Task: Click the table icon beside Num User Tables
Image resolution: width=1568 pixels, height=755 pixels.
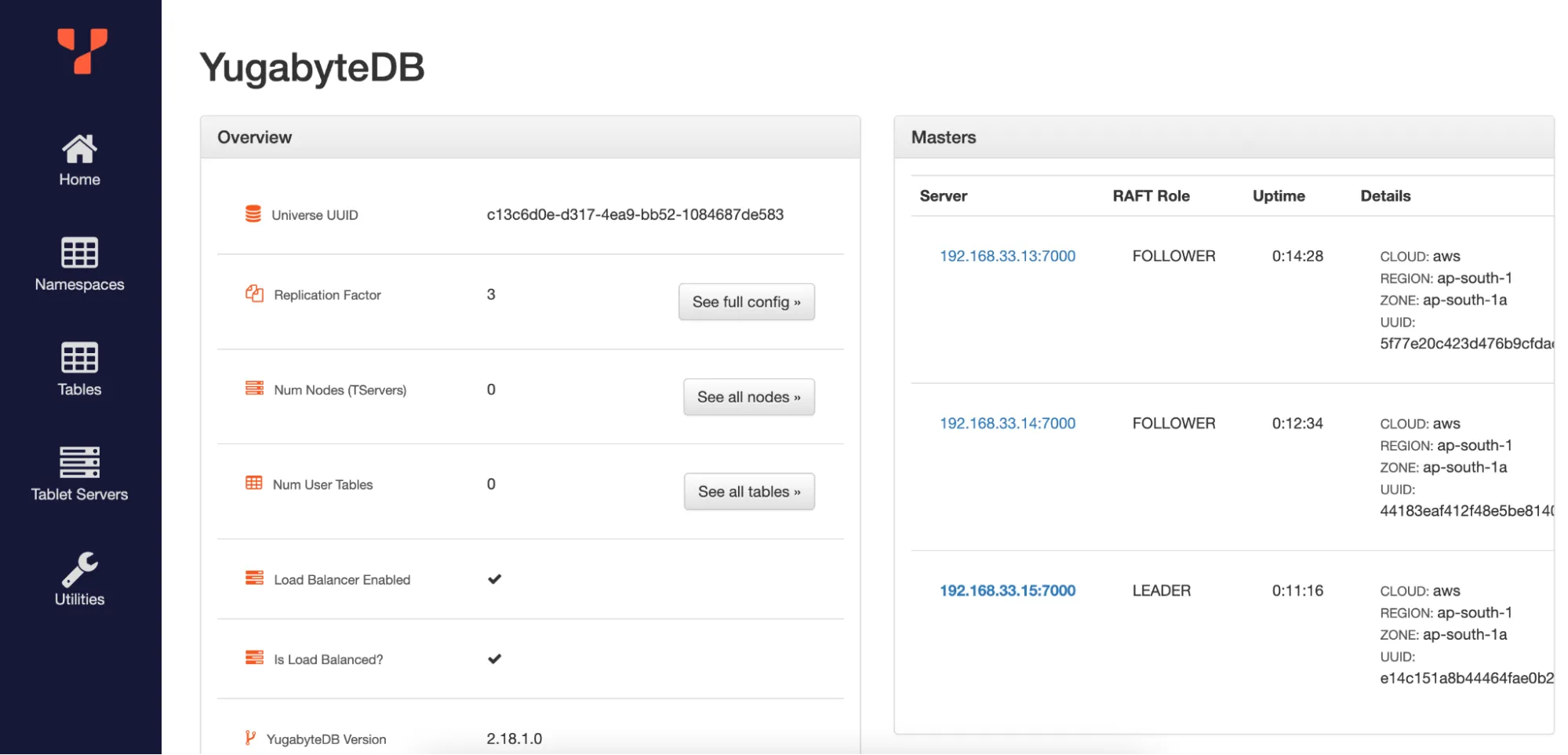Action: (253, 483)
